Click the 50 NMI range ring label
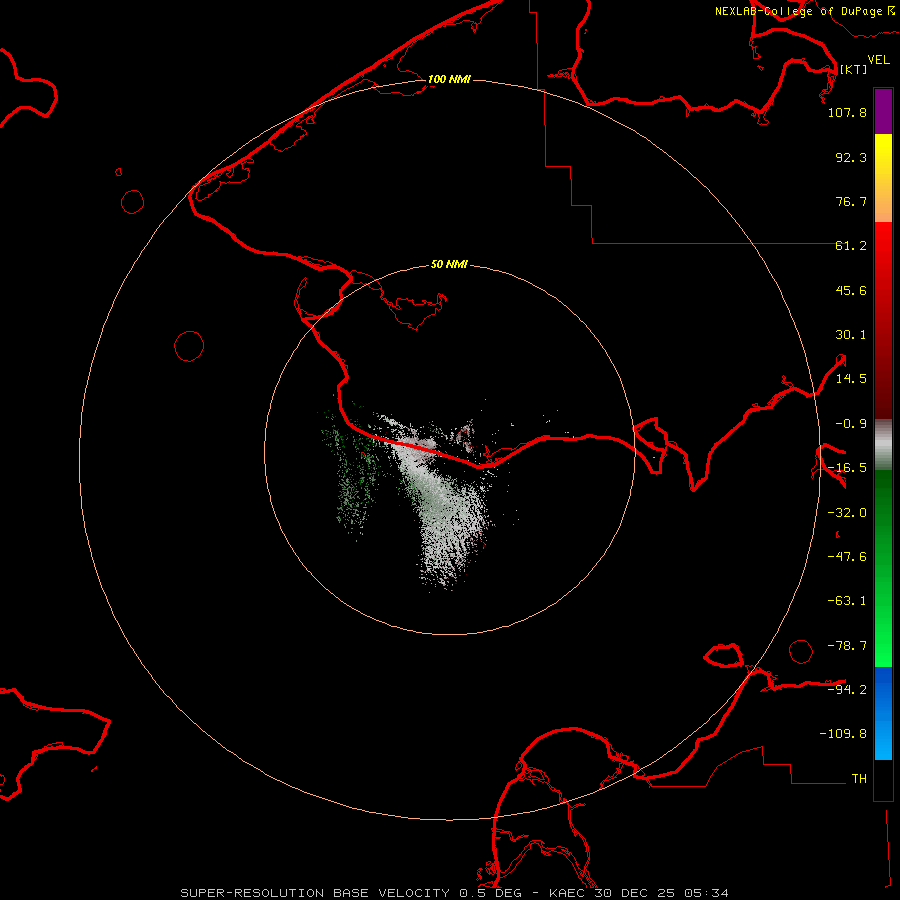Screen dimensions: 900x900 pyautogui.click(x=449, y=264)
